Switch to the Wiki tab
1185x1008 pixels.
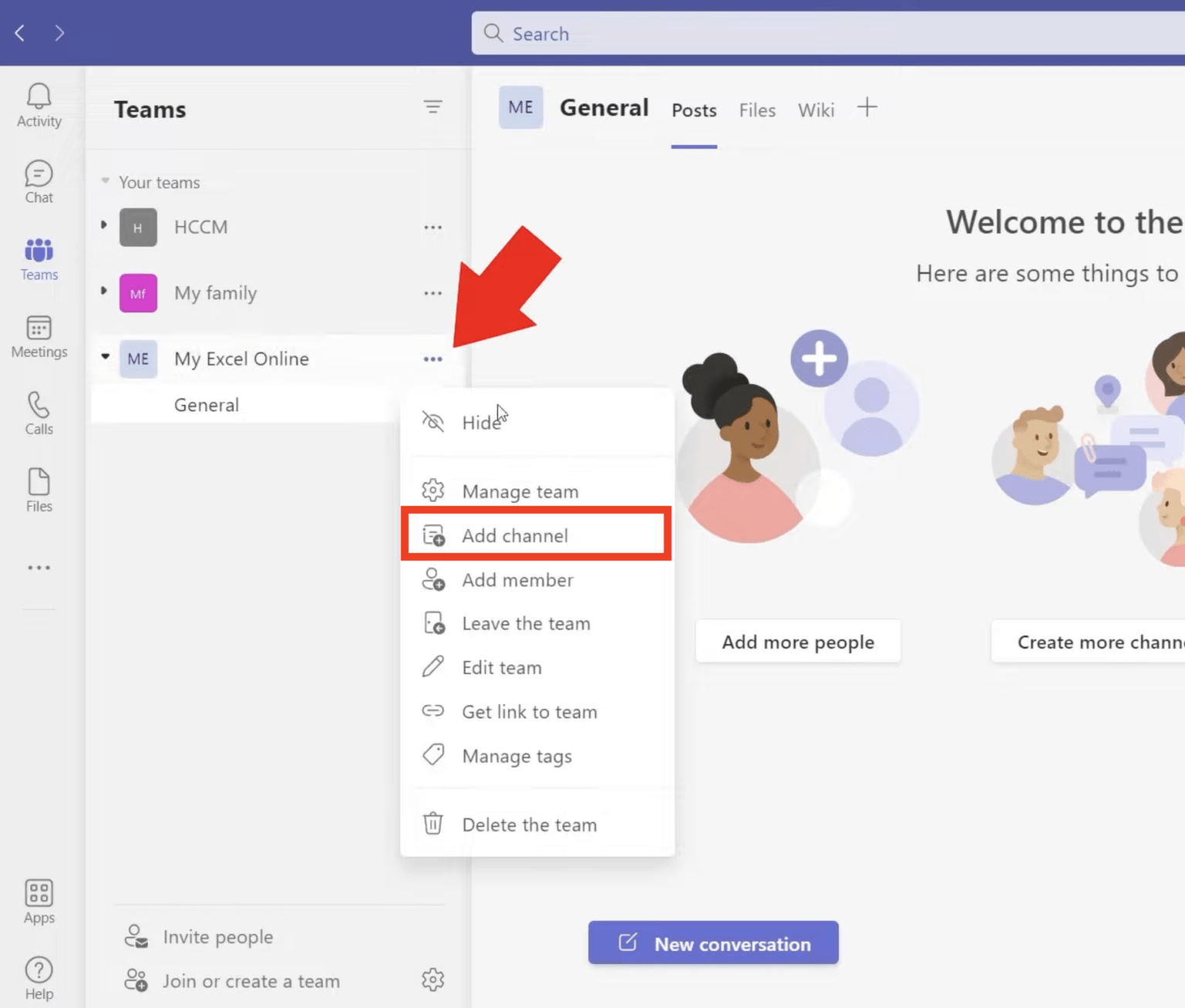click(x=815, y=110)
